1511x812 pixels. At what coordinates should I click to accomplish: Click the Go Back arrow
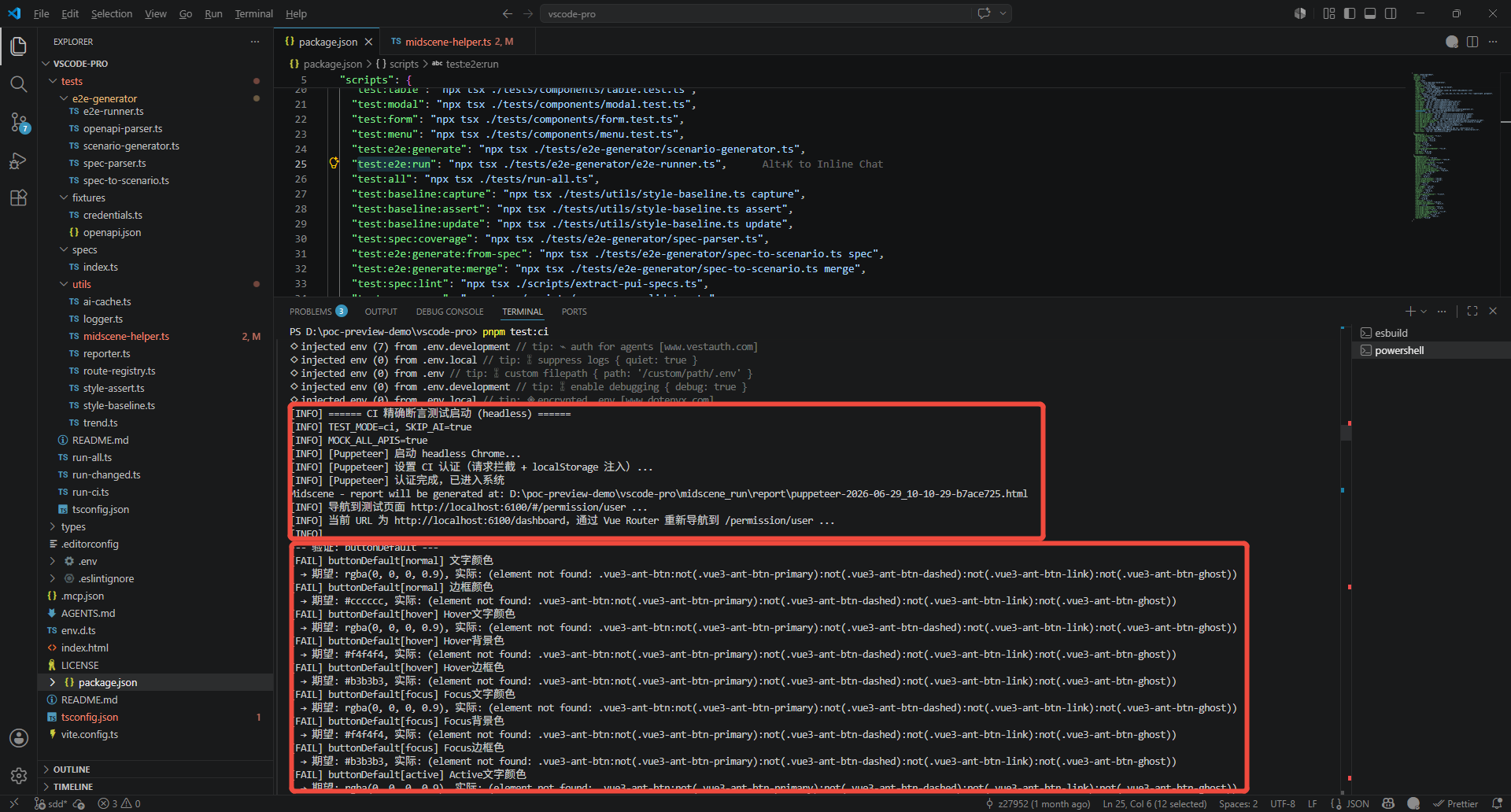(x=508, y=13)
